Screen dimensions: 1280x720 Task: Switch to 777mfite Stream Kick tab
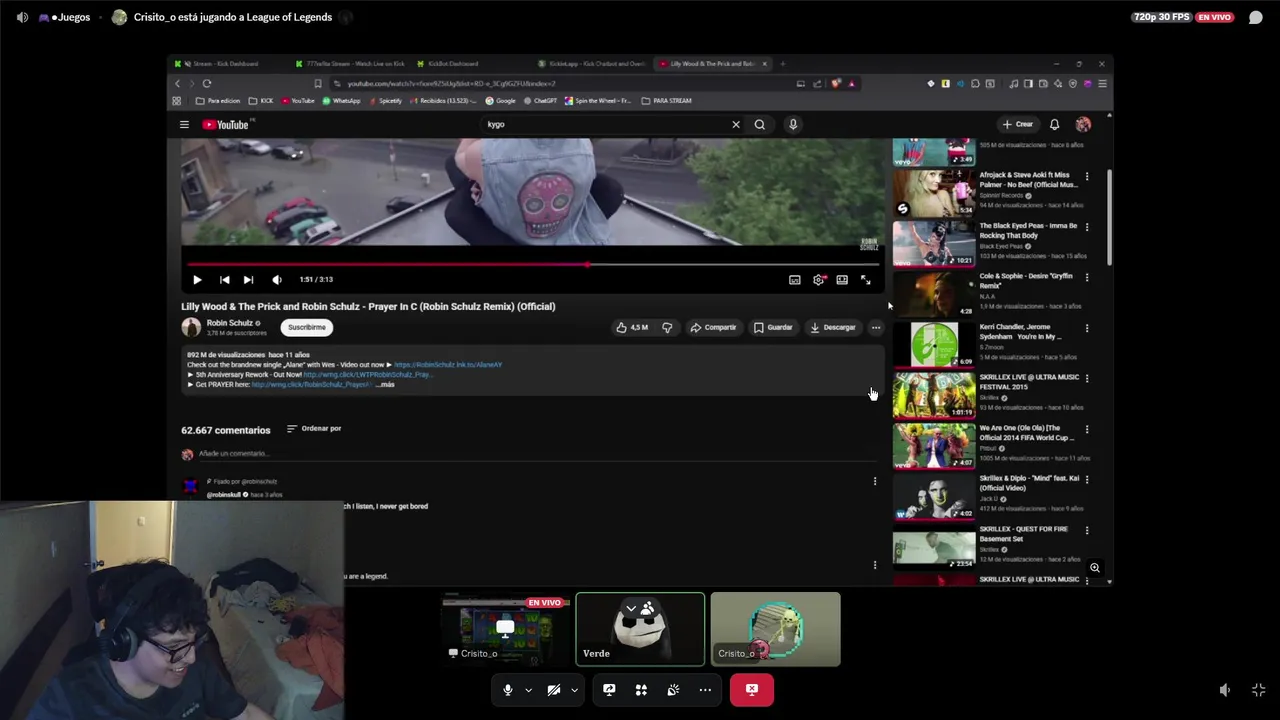pos(351,64)
